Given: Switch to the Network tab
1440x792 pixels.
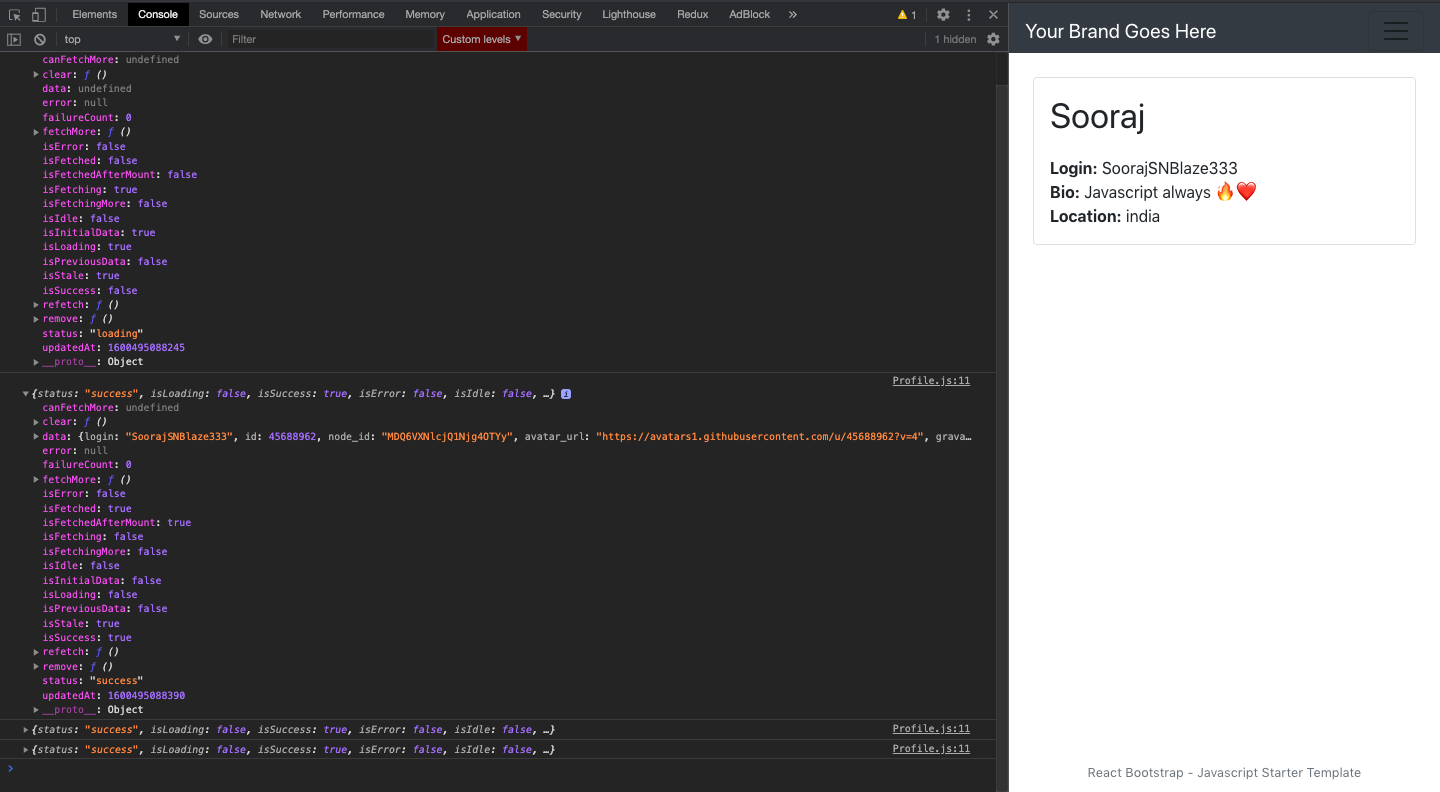Looking at the screenshot, I should [280, 15].
